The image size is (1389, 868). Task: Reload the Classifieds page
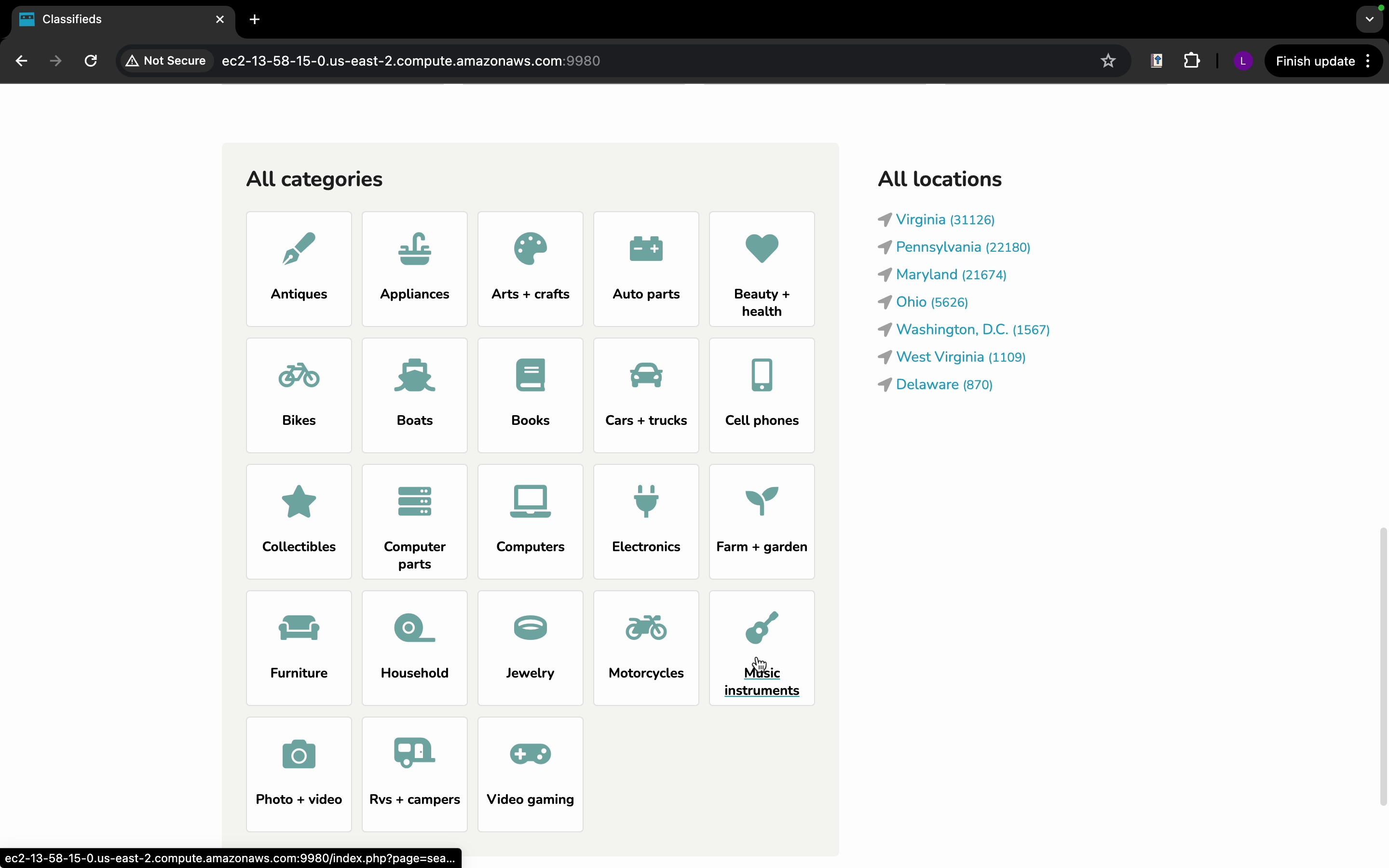click(x=91, y=61)
